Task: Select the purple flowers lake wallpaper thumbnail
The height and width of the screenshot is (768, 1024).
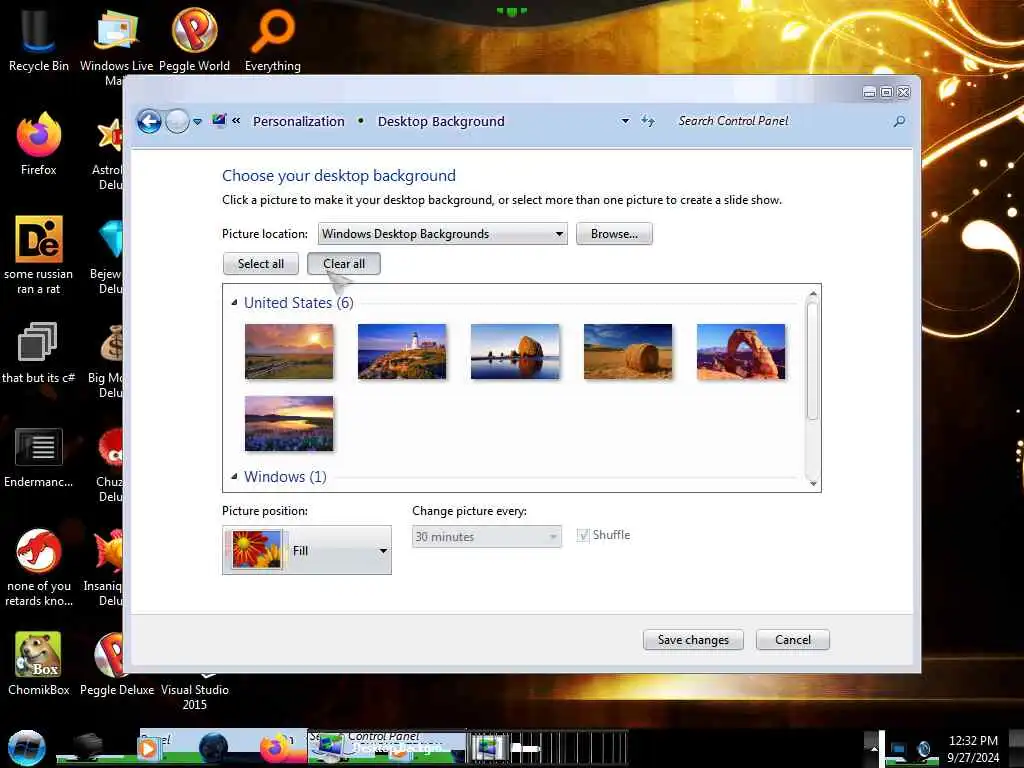Action: pyautogui.click(x=289, y=423)
